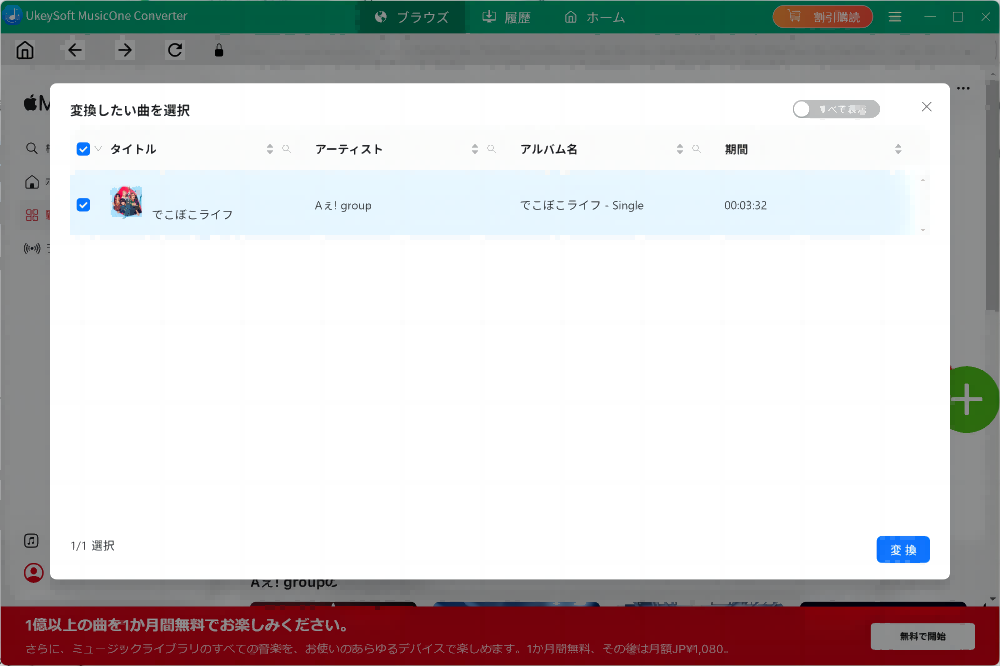
Task: Click the Aぇ! group artist cell
Action: (x=343, y=205)
